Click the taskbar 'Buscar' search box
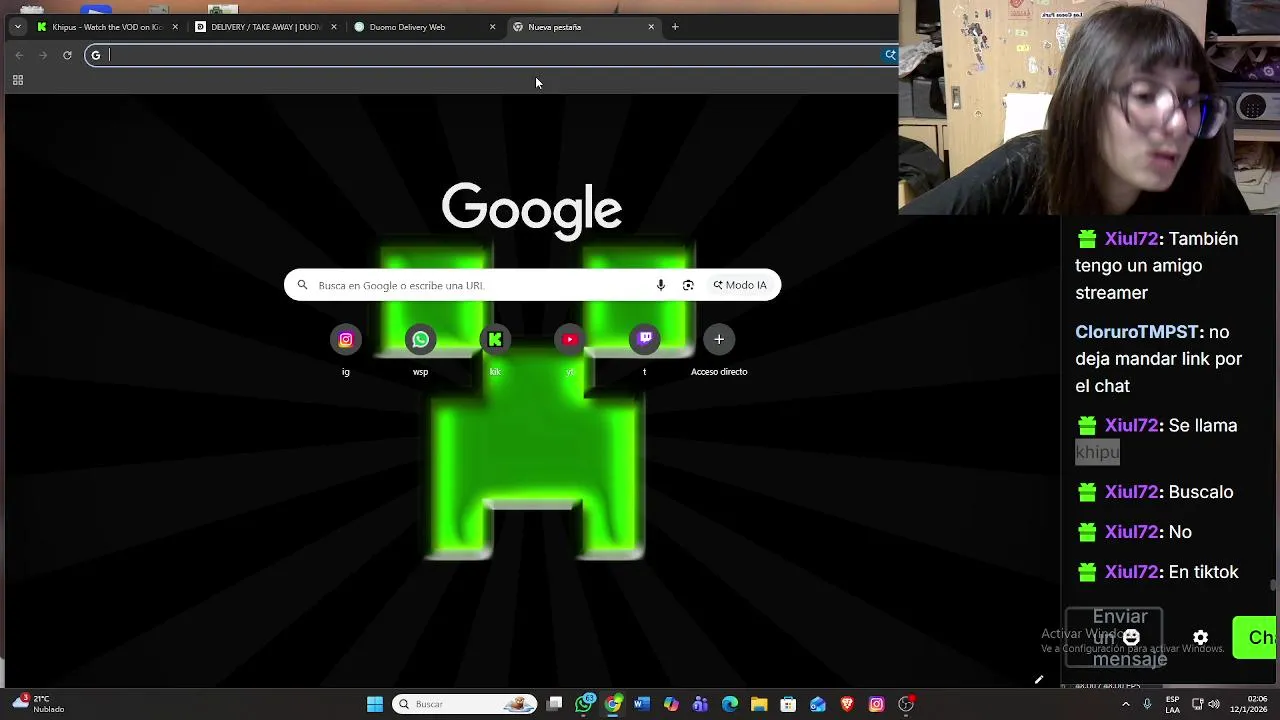The height and width of the screenshot is (720, 1280). tap(464, 704)
